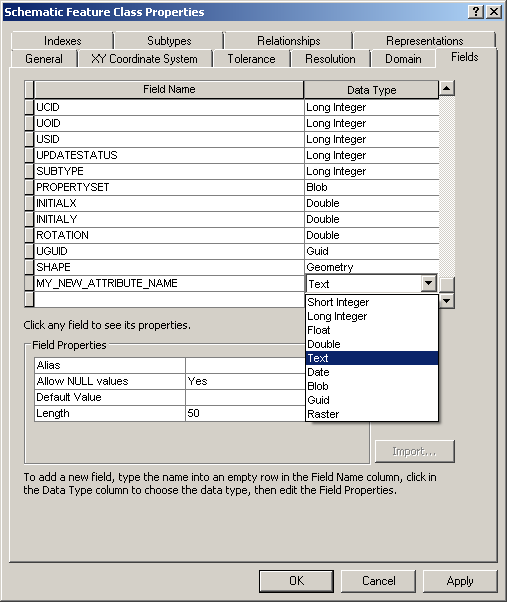This screenshot has height=602, width=507.
Task: Choose Short Integer from data type list
Action: click(x=372, y=302)
